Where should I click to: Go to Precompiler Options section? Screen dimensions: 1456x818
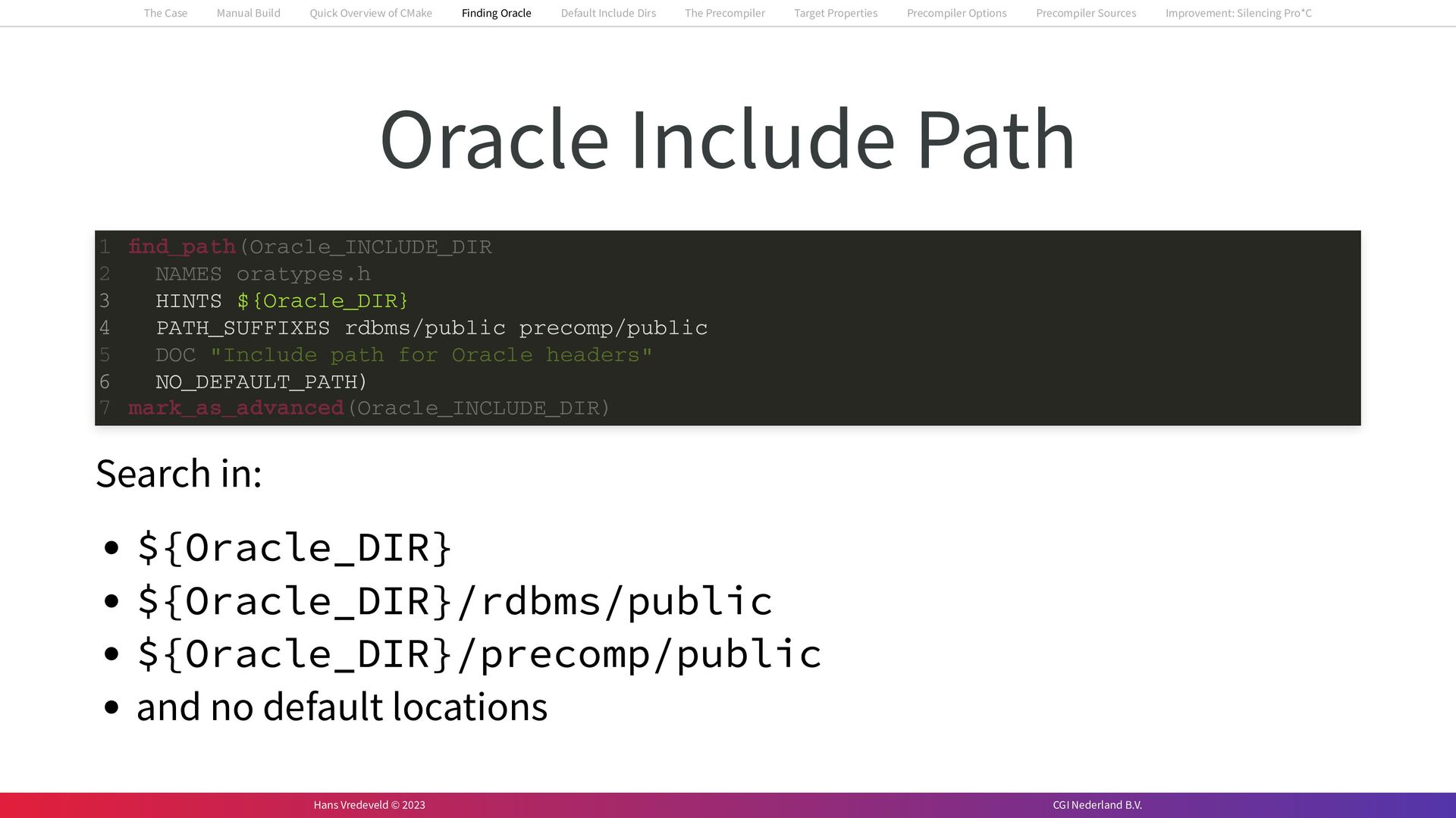(956, 13)
